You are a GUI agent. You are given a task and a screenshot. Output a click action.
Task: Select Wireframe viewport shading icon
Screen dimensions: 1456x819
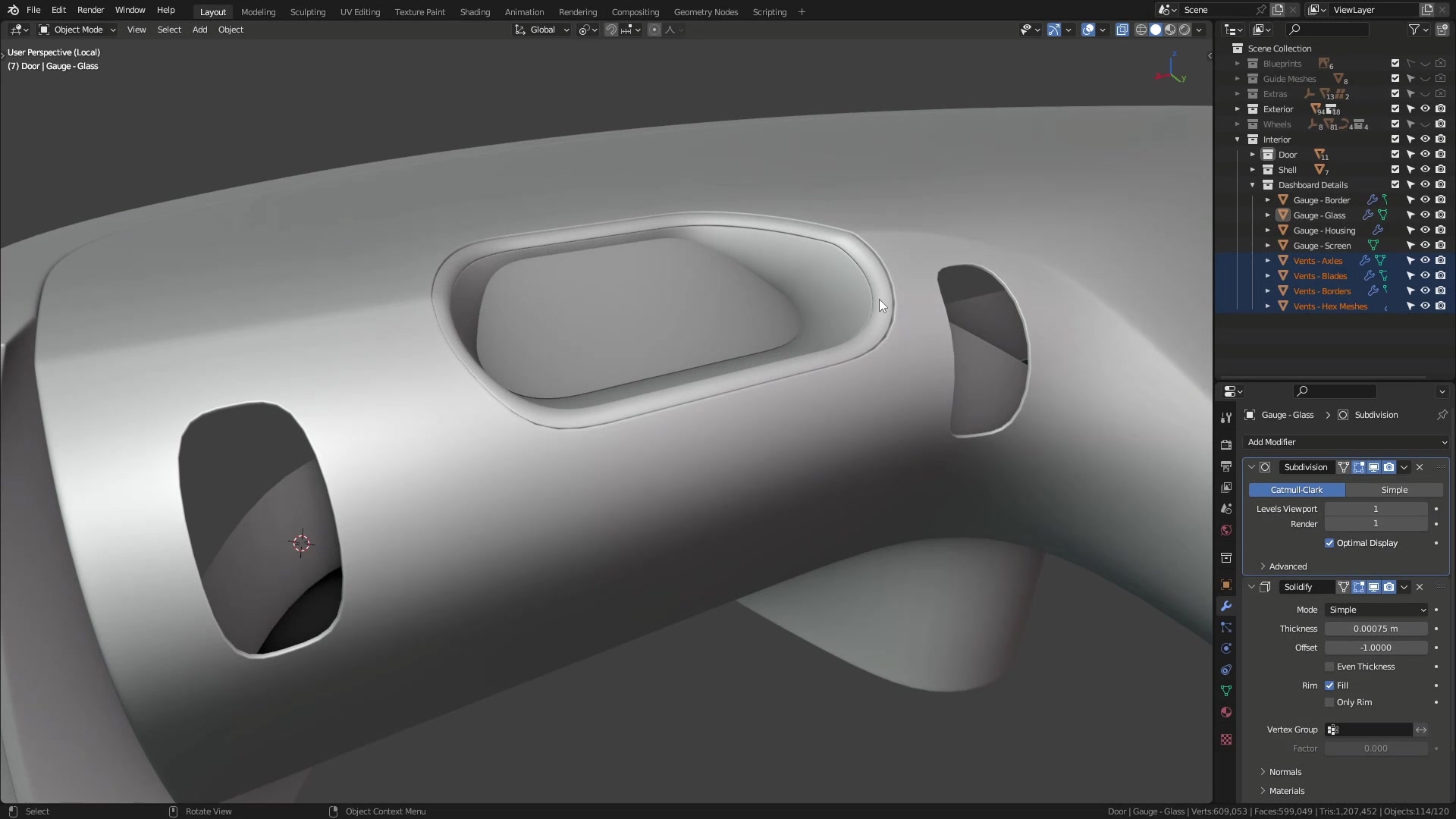tap(1141, 30)
